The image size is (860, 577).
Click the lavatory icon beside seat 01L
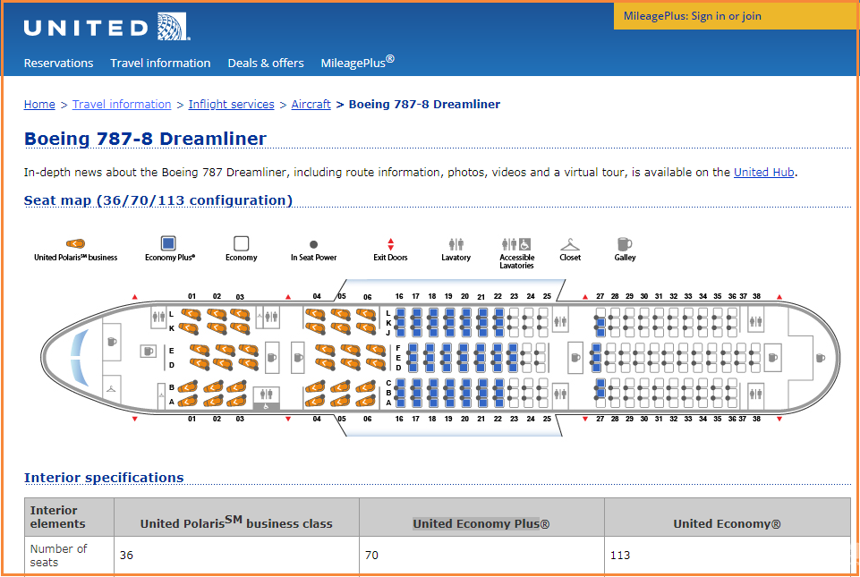click(159, 316)
